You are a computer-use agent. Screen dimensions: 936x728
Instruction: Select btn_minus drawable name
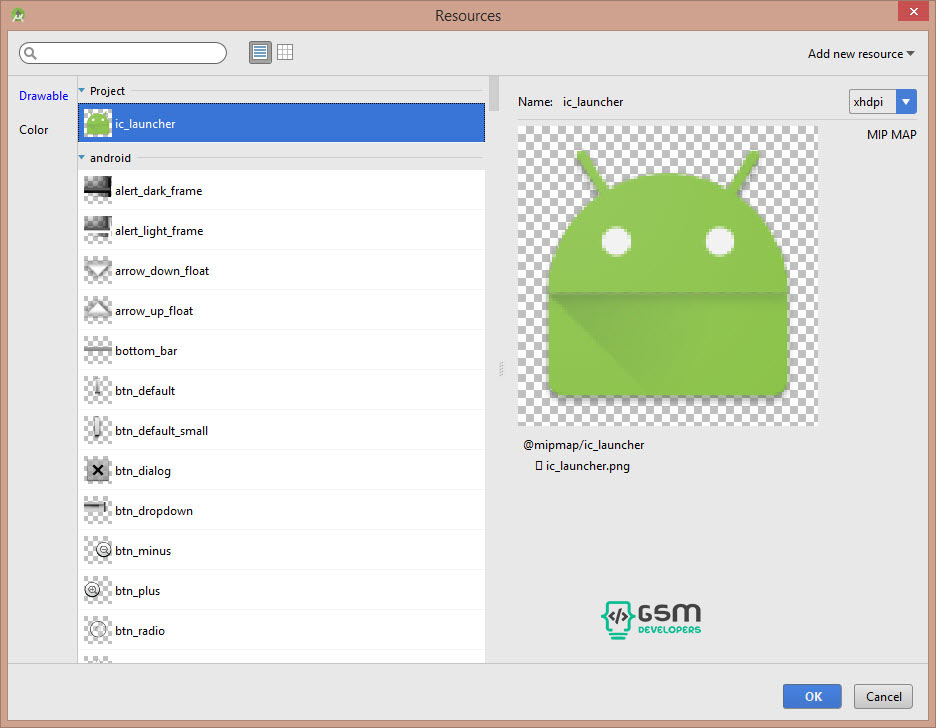pyautogui.click(x=143, y=551)
